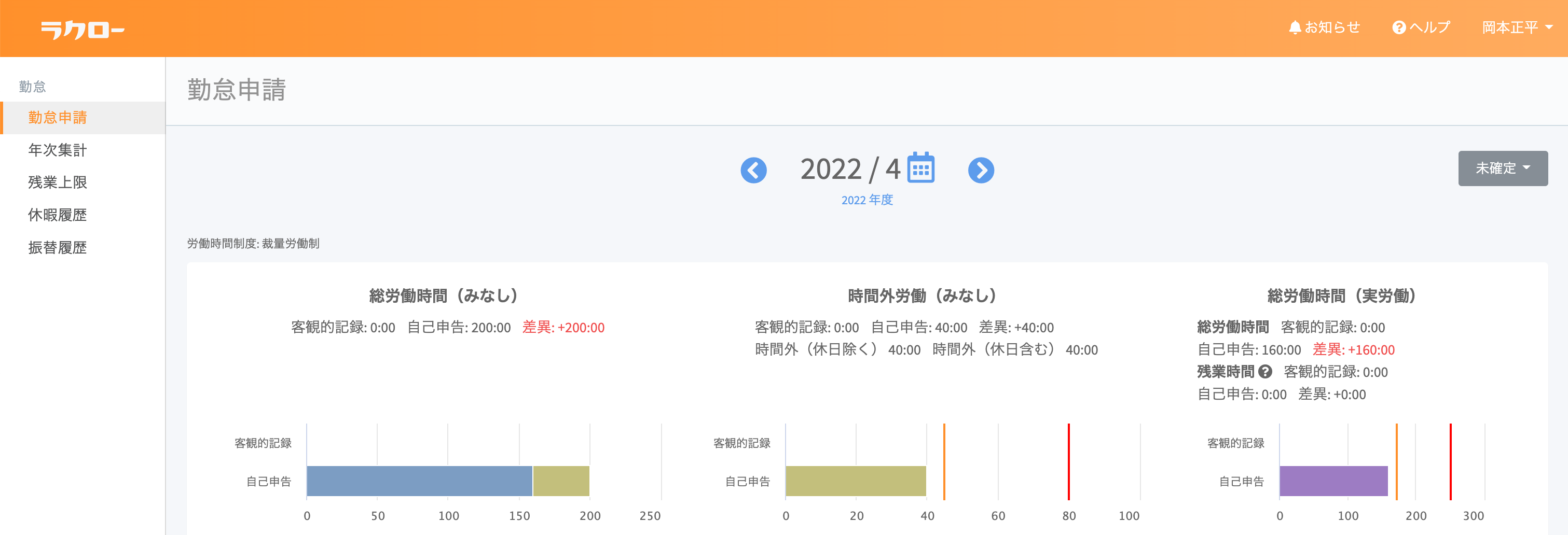Click 時間外（休日除く）40:00 text
This screenshot has height=535, width=1568.
[837, 350]
